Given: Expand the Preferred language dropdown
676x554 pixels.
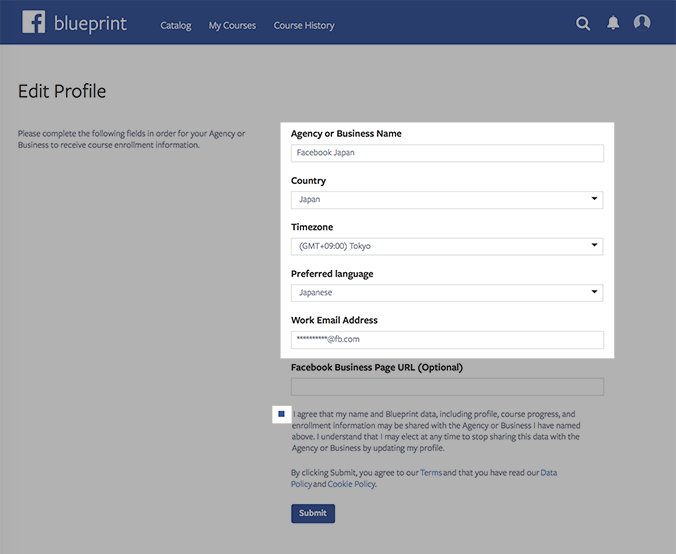Looking at the screenshot, I should tap(447, 293).
